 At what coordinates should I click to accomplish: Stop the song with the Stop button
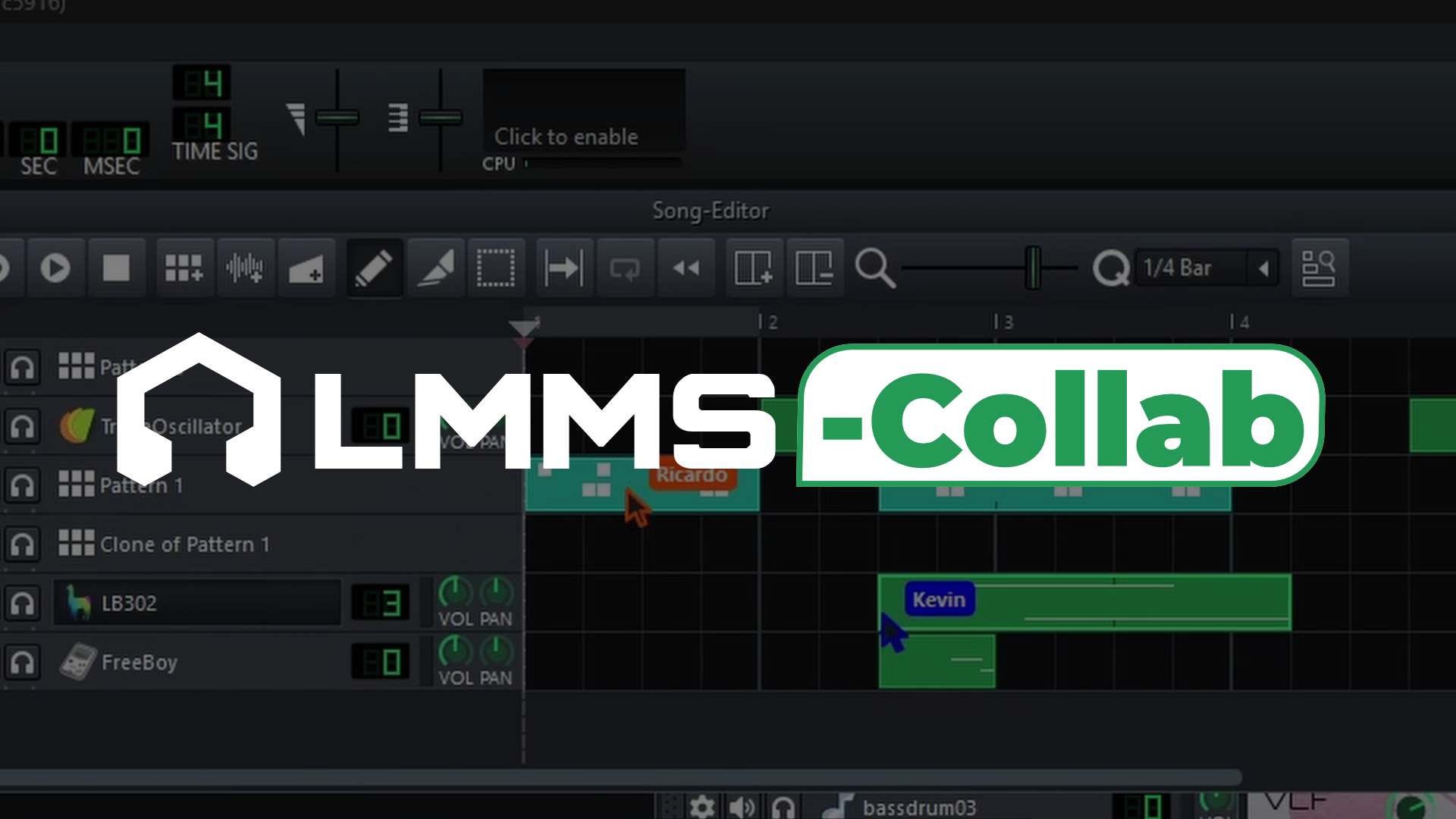click(116, 268)
